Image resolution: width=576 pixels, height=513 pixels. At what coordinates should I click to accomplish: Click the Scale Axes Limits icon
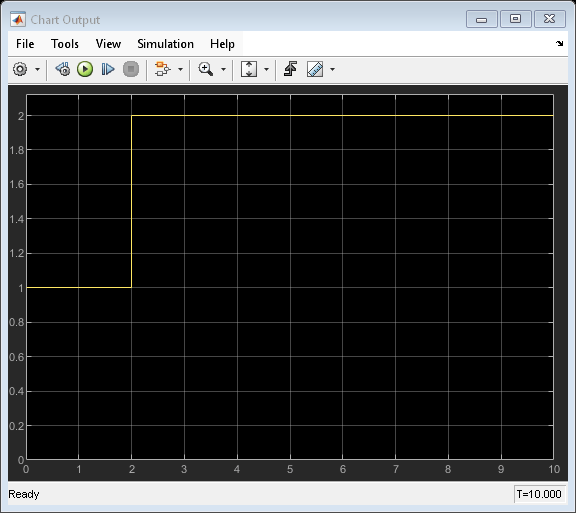249,69
